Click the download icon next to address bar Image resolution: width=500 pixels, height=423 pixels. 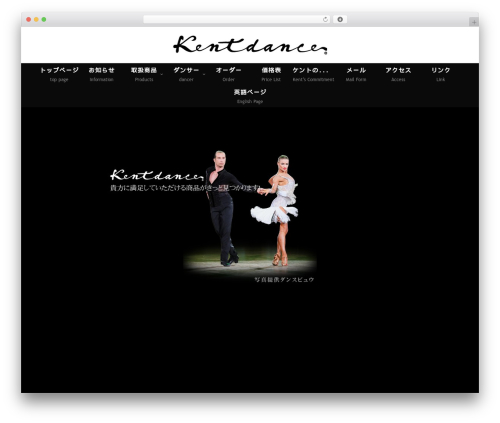pos(340,20)
